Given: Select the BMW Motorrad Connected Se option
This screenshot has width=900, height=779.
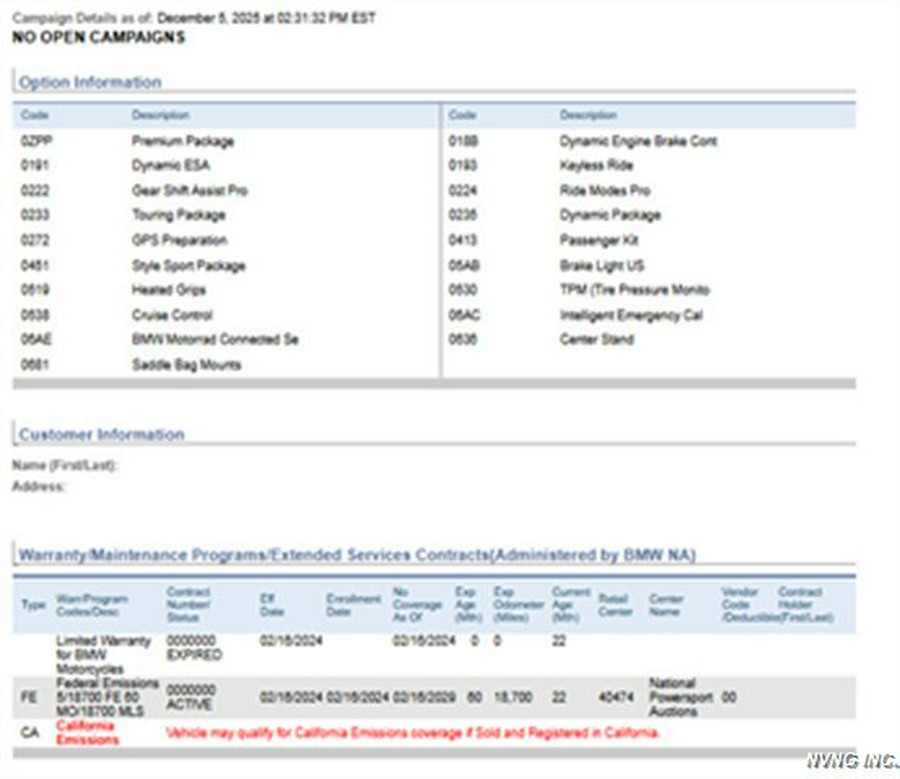Looking at the screenshot, I should 215,339.
